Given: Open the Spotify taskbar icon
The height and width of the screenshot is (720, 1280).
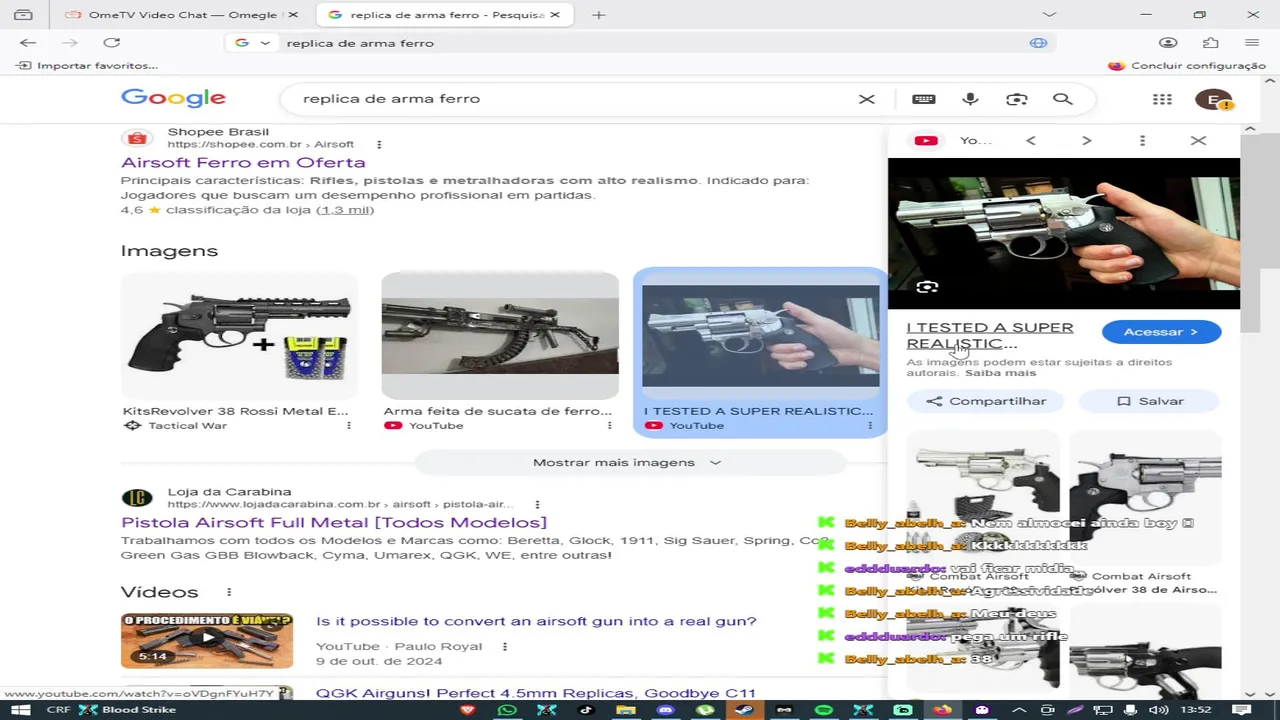Looking at the screenshot, I should 823,710.
